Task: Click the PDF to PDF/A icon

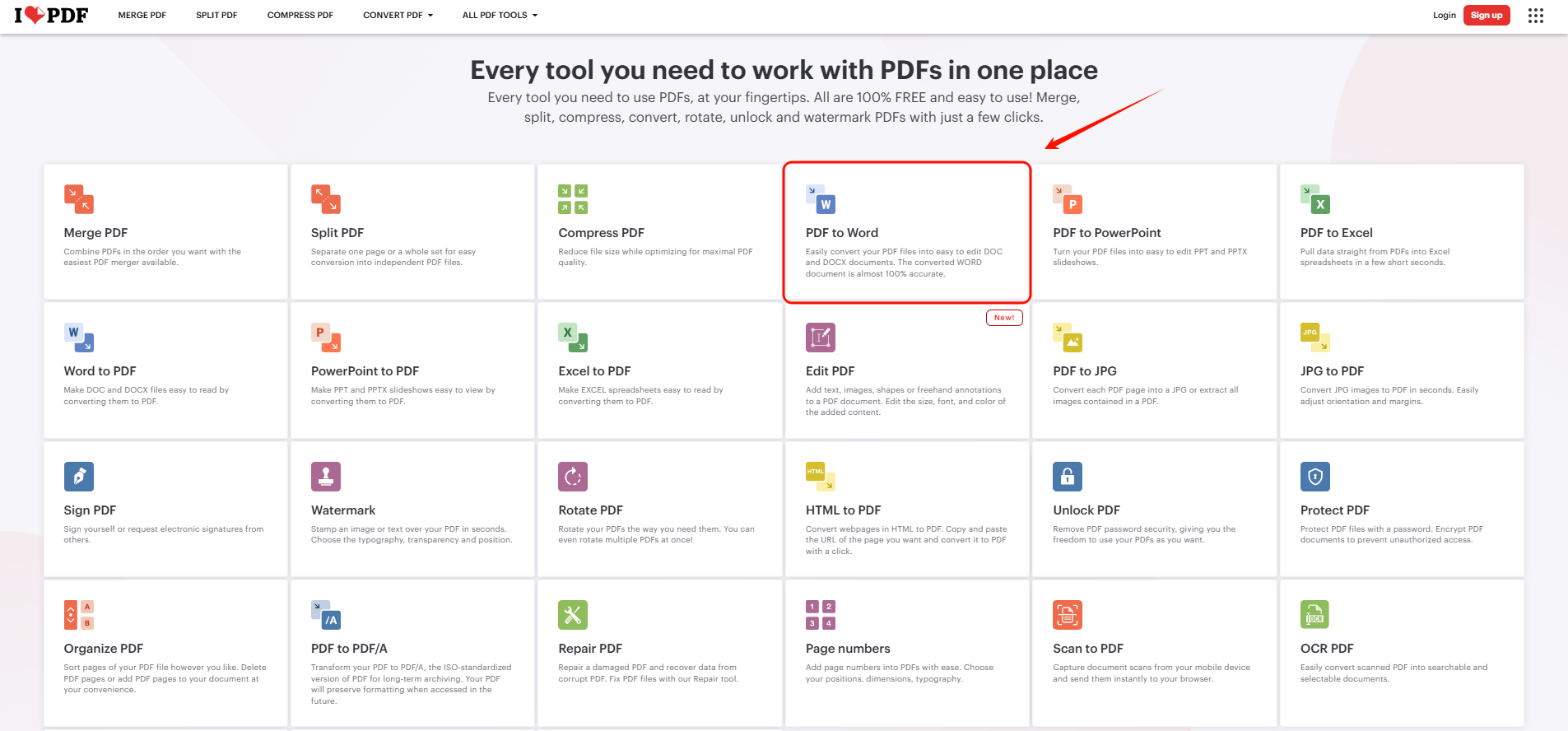Action: point(326,615)
